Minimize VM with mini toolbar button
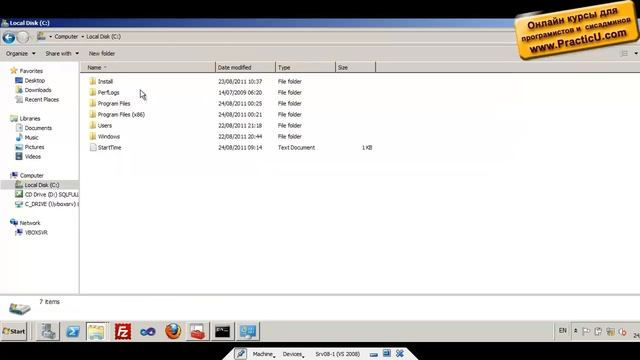The height and width of the screenshot is (360, 640). point(374,354)
